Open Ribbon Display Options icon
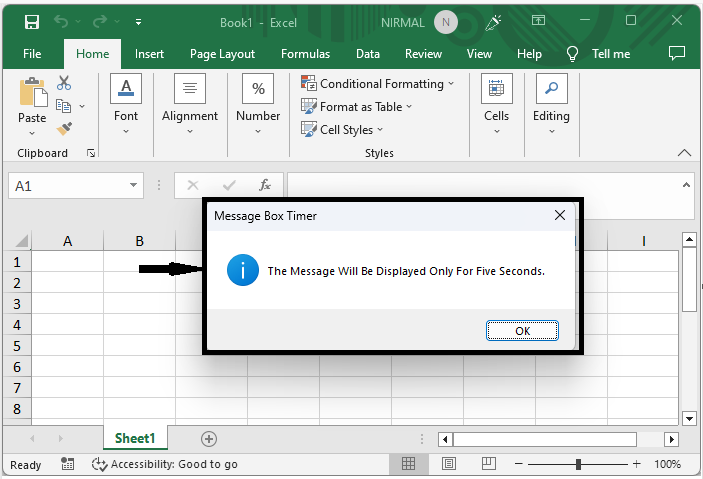Screen dimensions: 703x479 point(538,20)
